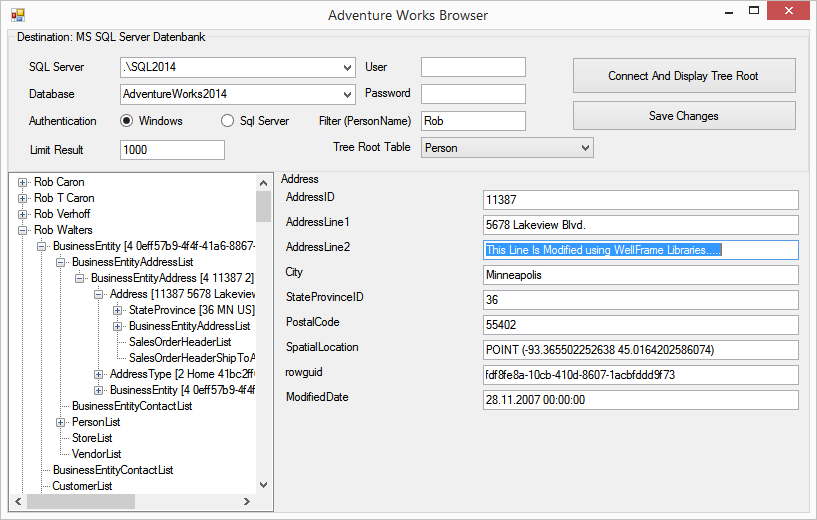Click the Limit Result field showing 1000
This screenshot has width=817, height=520.
click(172, 150)
